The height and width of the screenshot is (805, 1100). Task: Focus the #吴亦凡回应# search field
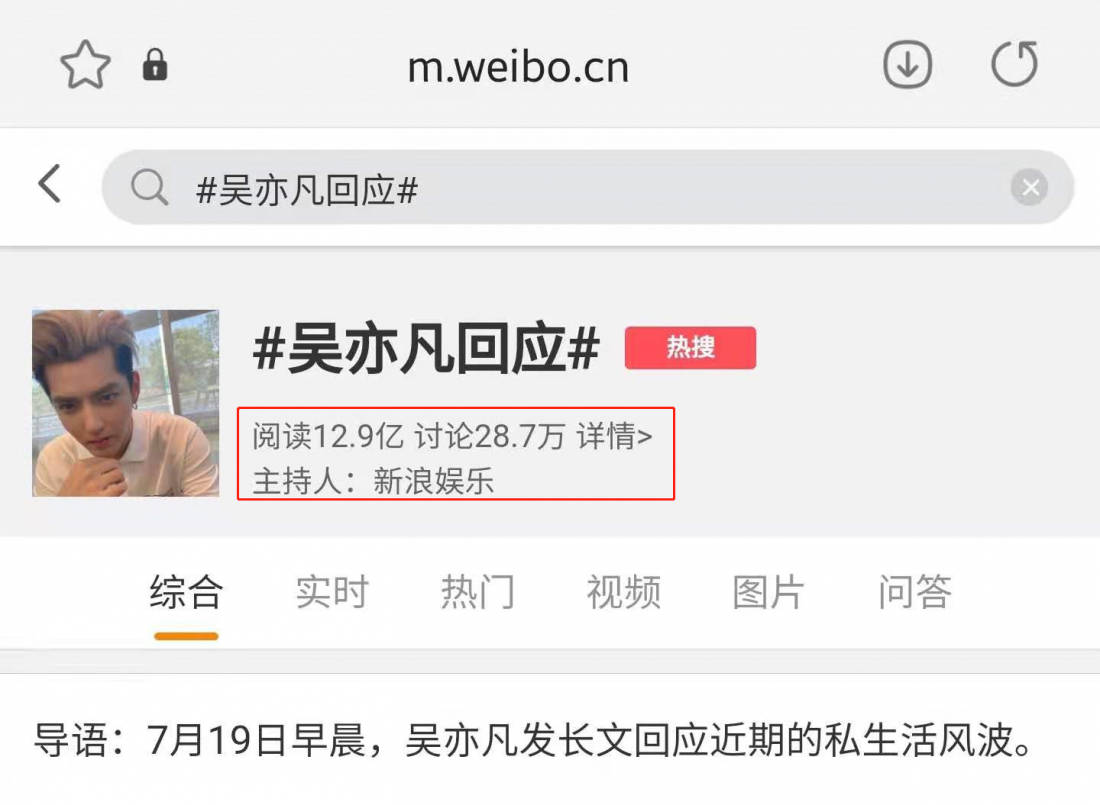588,187
